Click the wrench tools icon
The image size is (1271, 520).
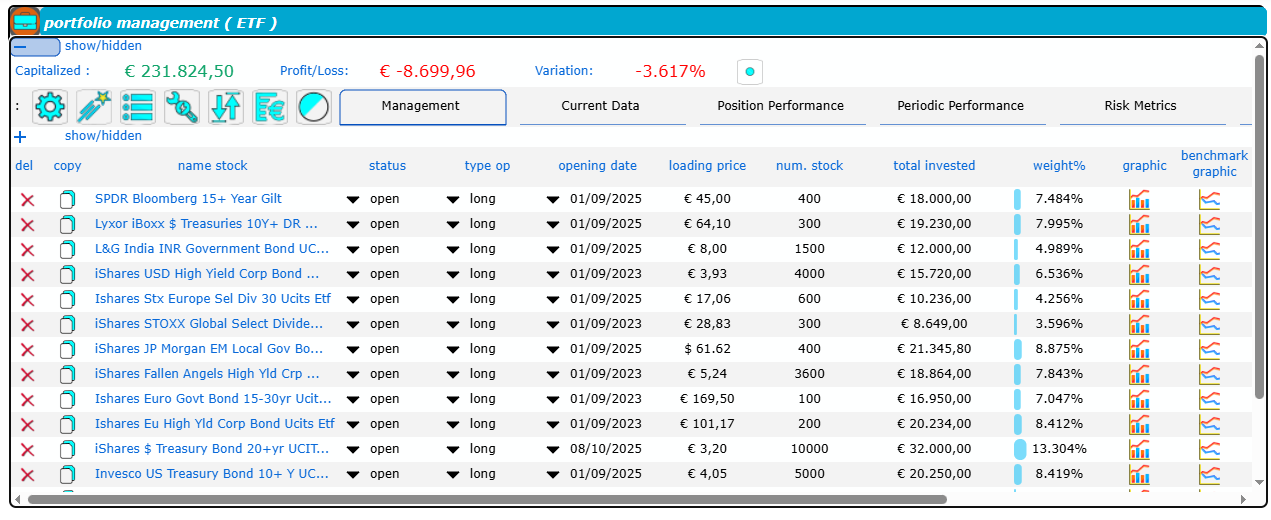pyautogui.click(x=182, y=107)
